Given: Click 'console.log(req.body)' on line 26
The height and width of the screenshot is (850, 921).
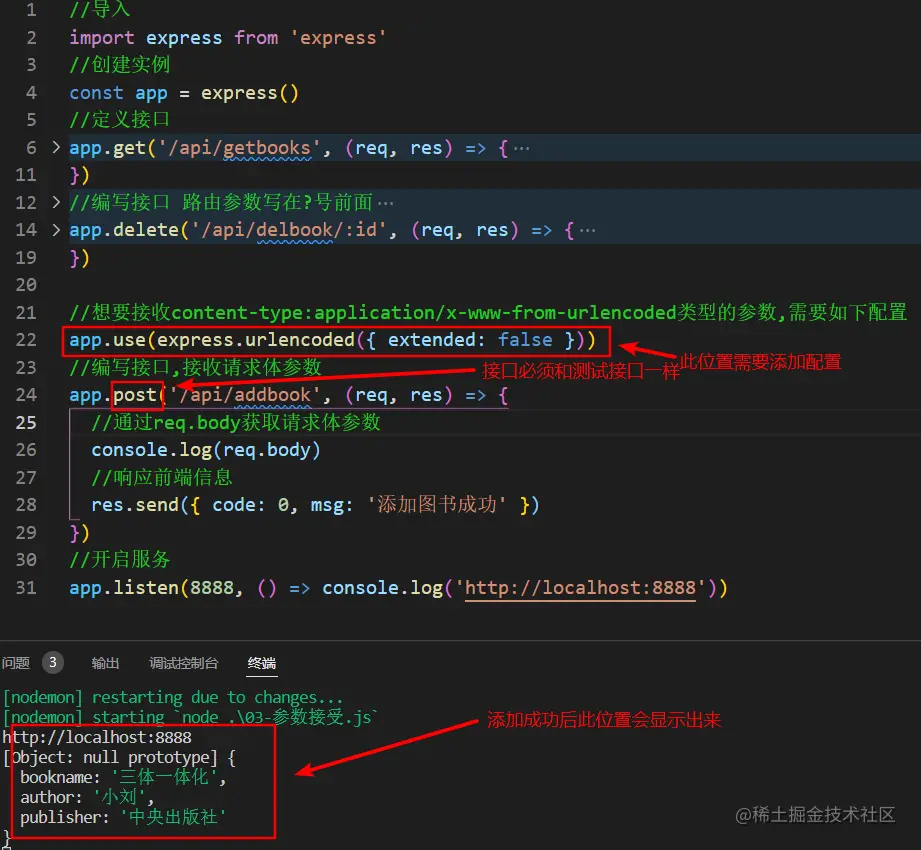Looking at the screenshot, I should 206,450.
